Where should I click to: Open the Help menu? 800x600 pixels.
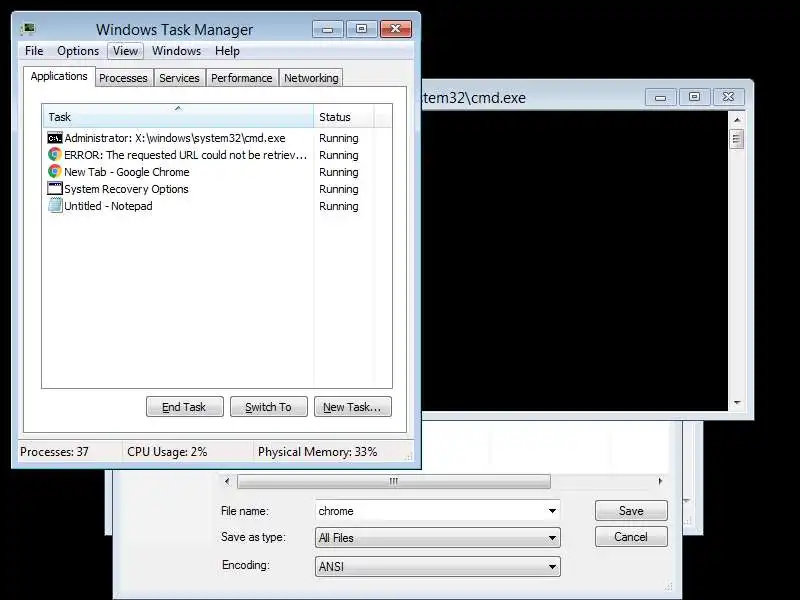pyautogui.click(x=227, y=51)
